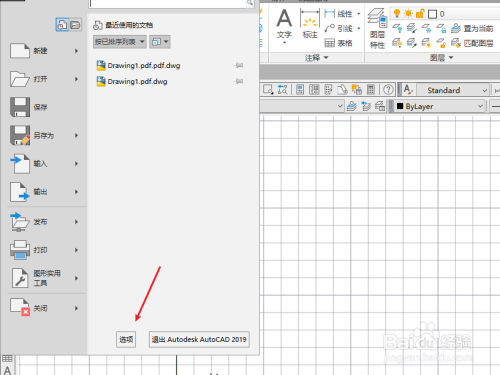Image resolution: width=500 pixels, height=375 pixels.
Task: Select 图形实用工具 in application menu
Action: click(x=44, y=278)
